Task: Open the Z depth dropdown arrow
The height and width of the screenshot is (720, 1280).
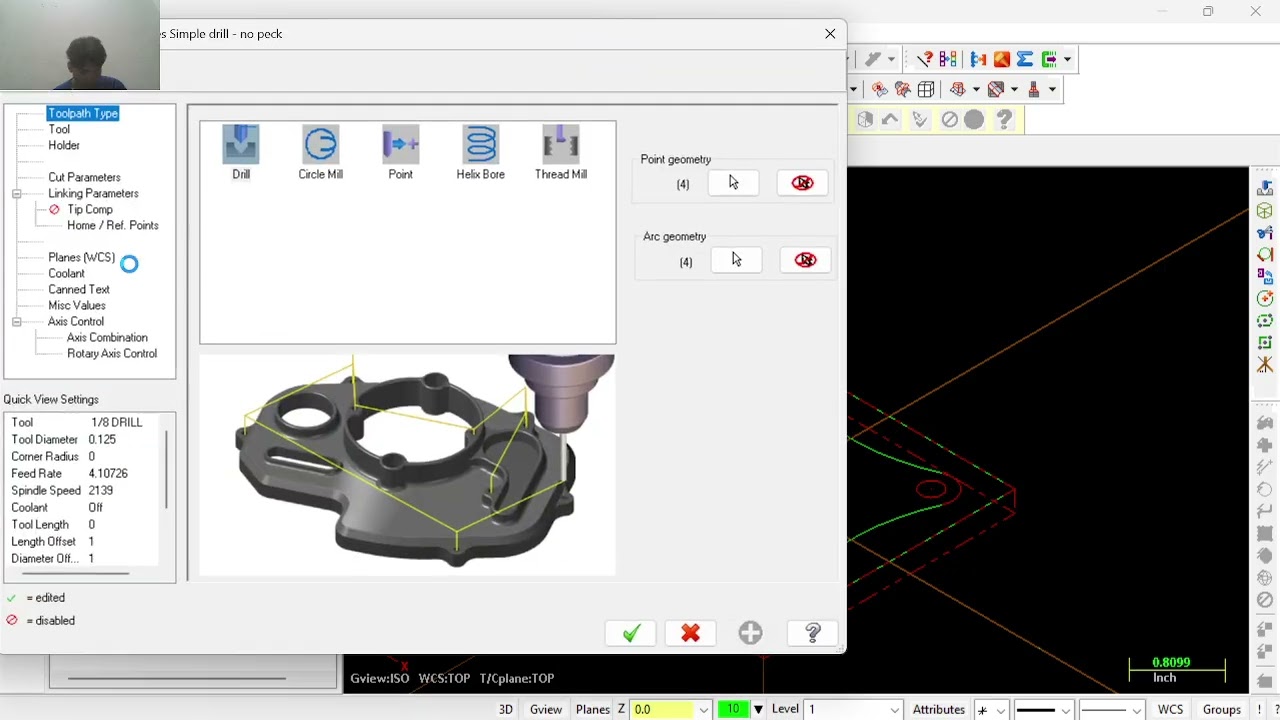Action: point(704,710)
